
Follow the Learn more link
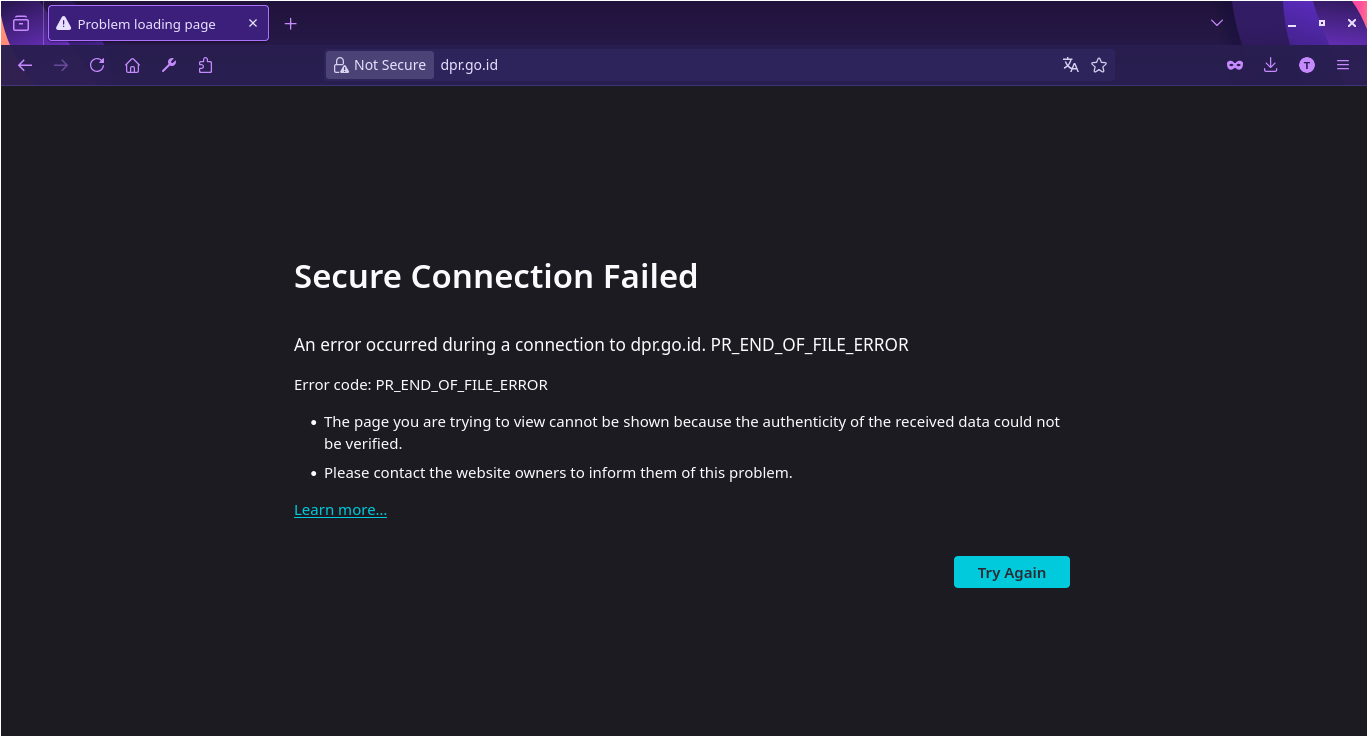click(340, 510)
